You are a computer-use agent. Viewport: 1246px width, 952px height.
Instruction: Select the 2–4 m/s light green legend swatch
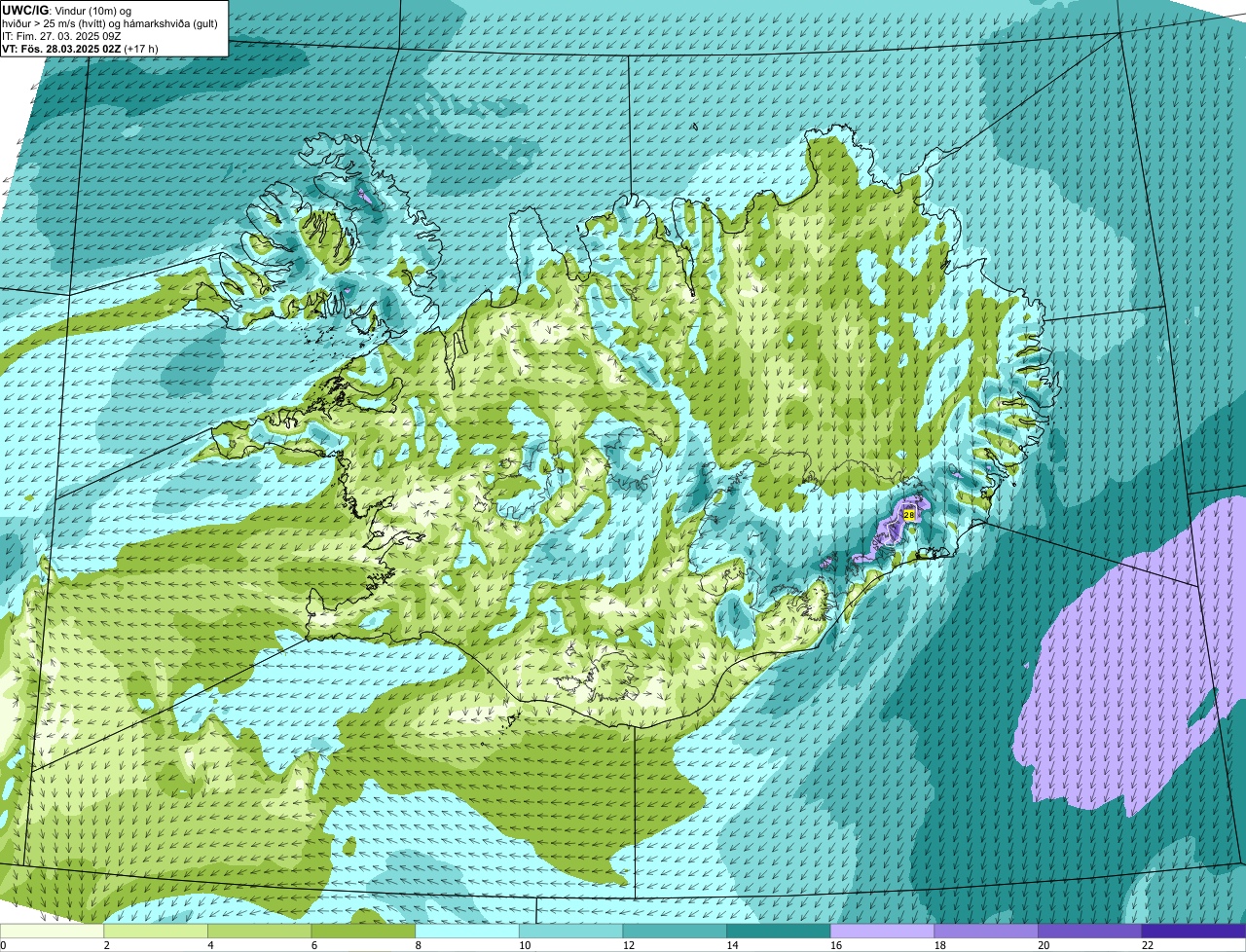156,931
